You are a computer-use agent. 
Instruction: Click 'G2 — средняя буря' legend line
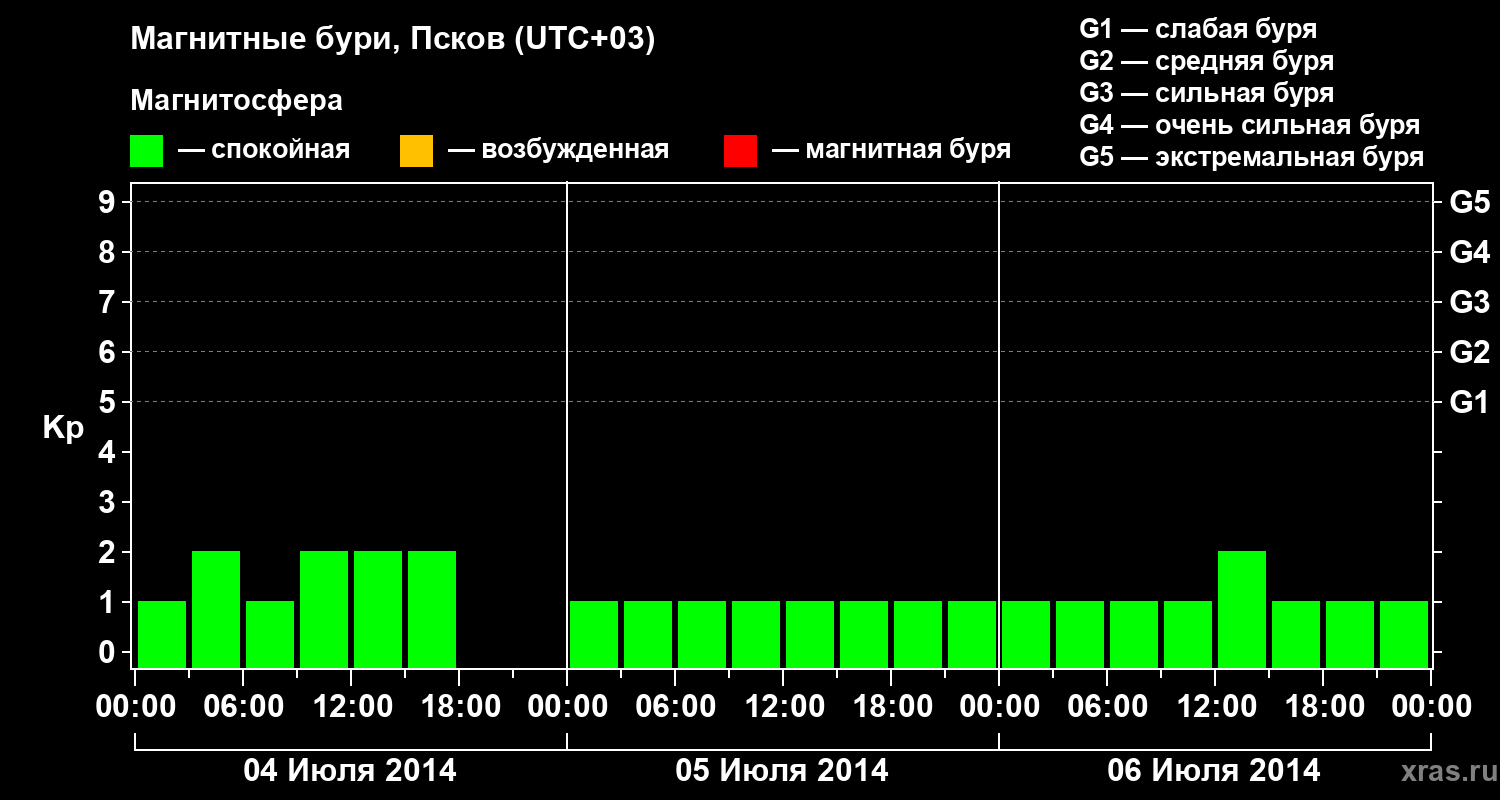(1207, 61)
